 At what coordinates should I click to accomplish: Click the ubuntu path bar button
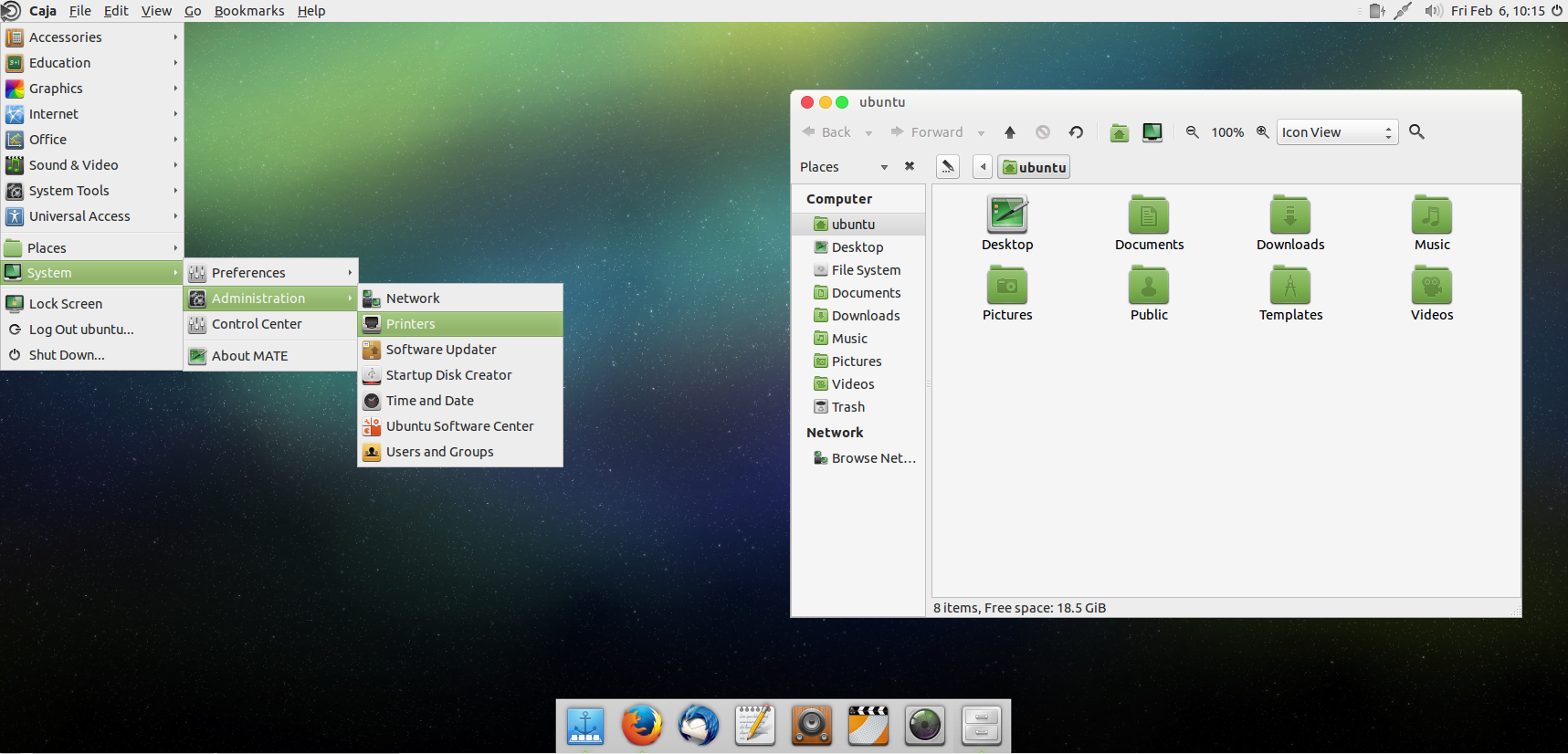(1034, 167)
